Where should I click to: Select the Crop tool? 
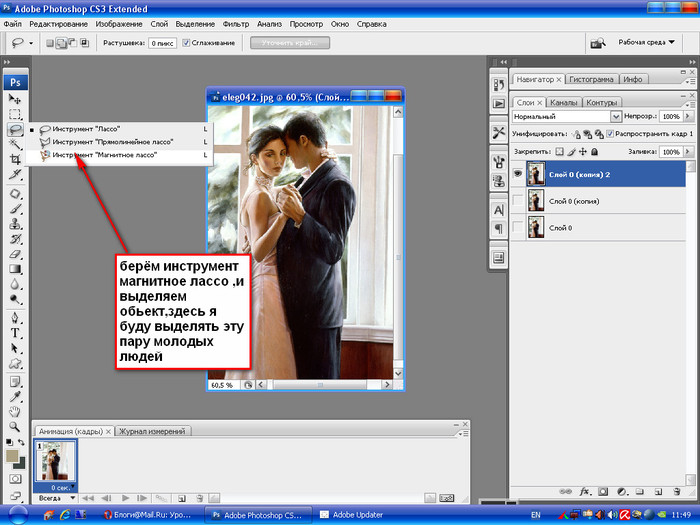point(15,159)
